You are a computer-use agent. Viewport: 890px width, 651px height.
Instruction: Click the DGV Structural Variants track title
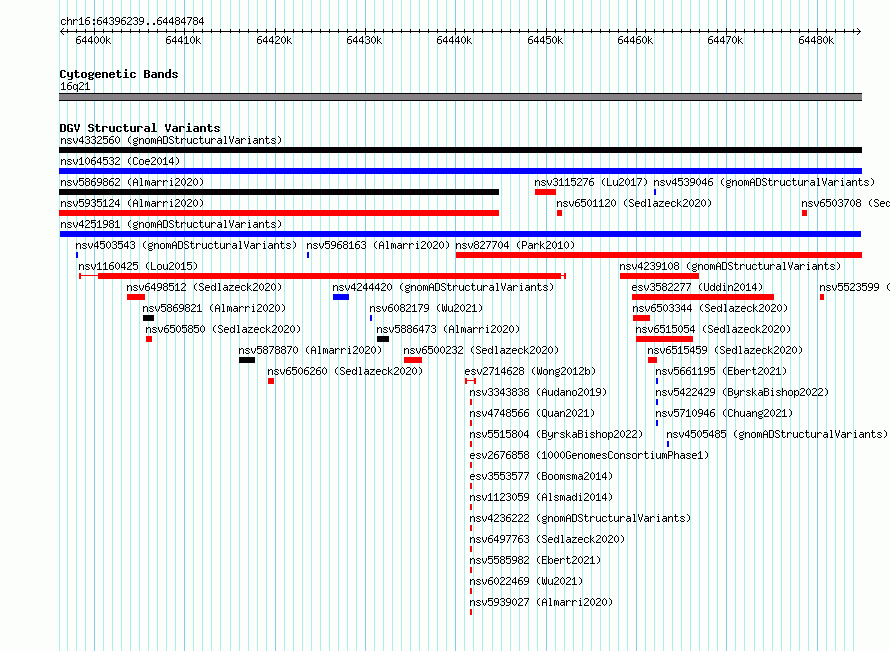[x=140, y=128]
